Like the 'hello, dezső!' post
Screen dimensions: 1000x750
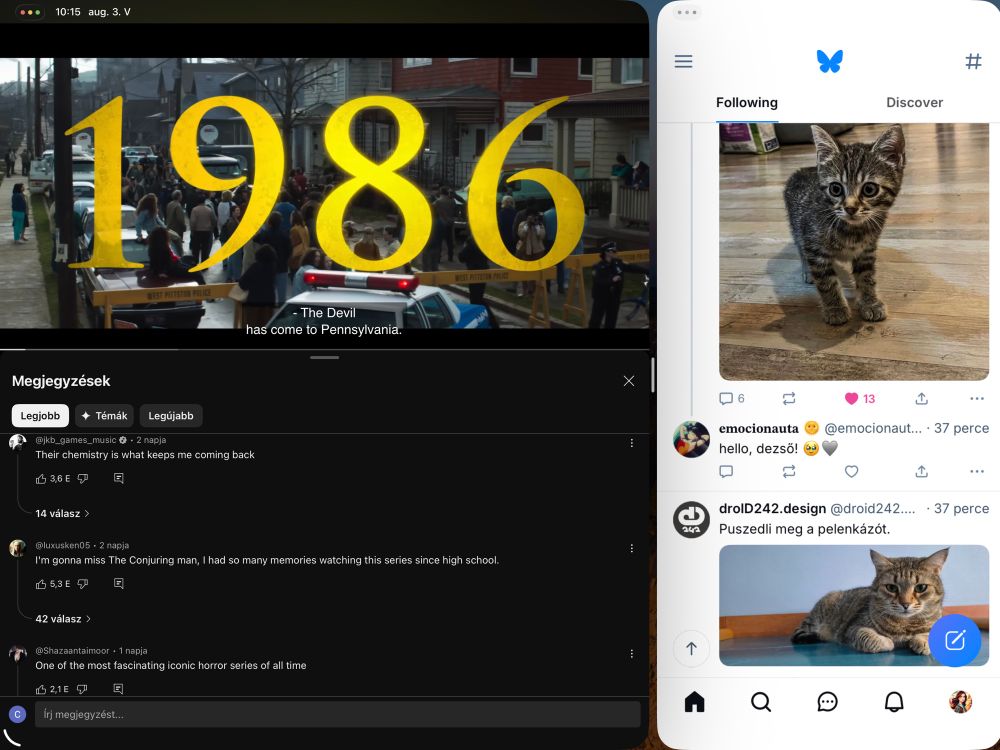[x=851, y=471]
